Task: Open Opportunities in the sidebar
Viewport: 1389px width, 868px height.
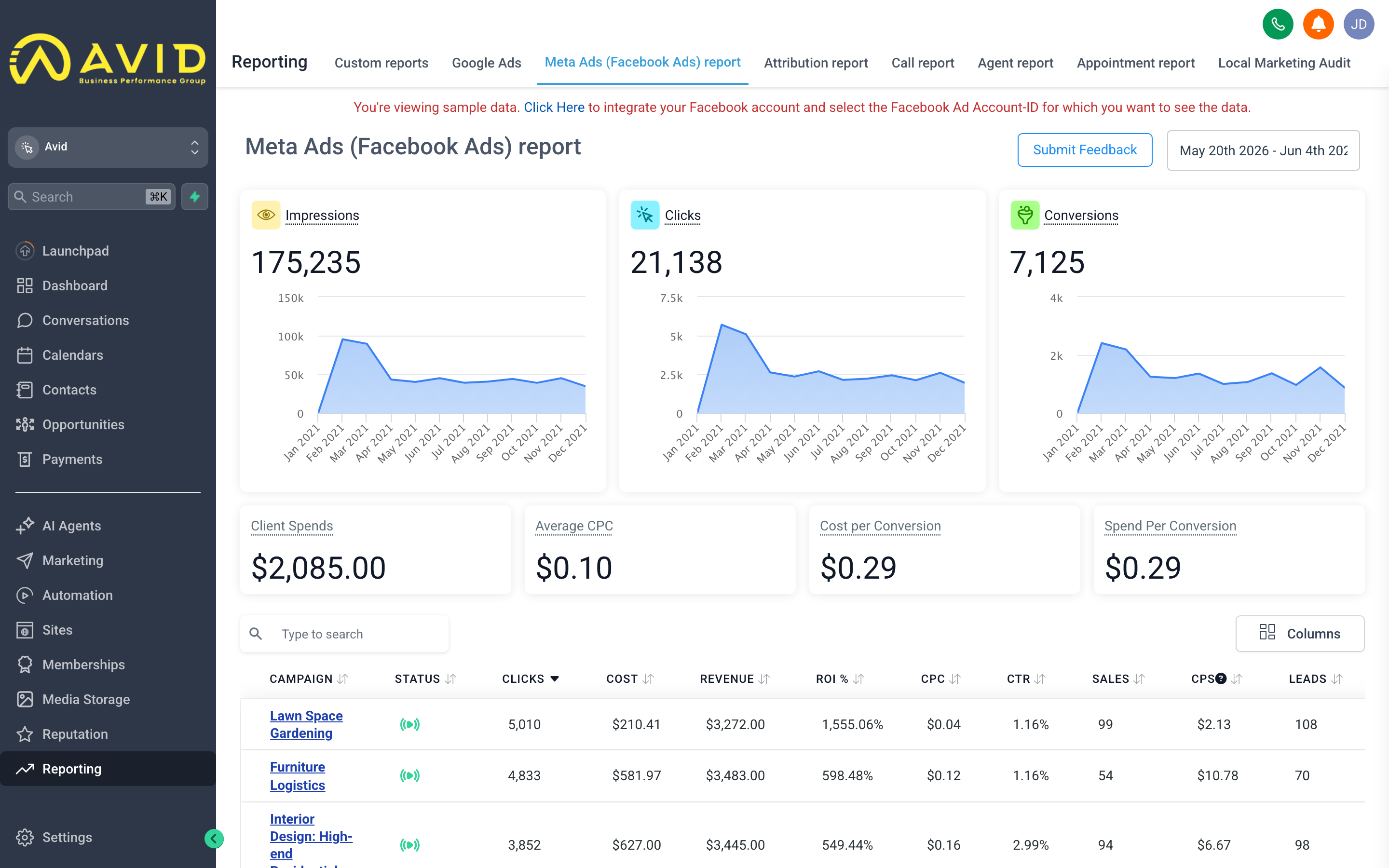Action: (108, 424)
